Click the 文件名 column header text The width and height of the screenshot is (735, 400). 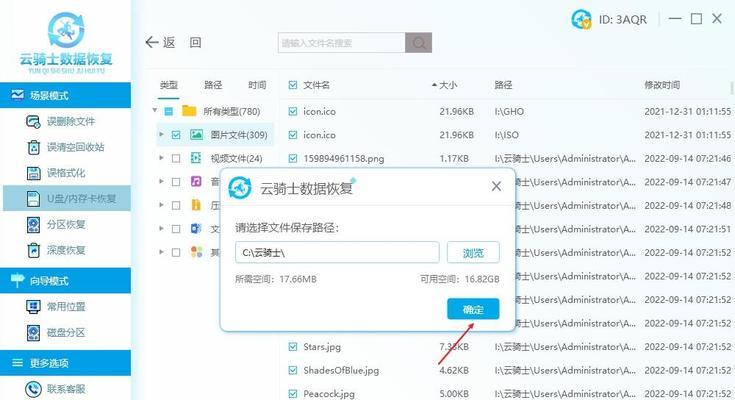pyautogui.click(x=316, y=85)
